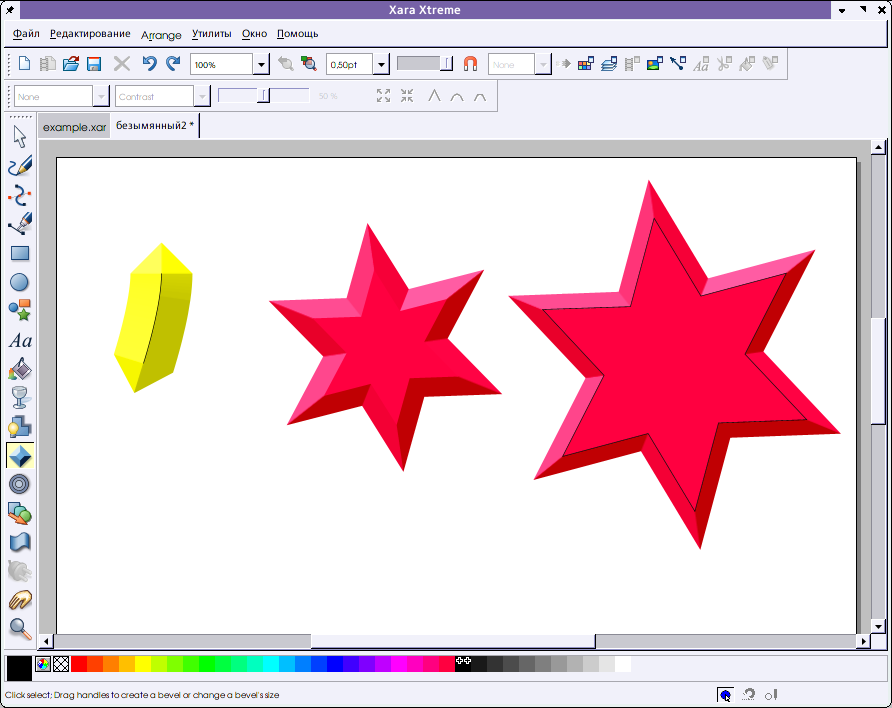The width and height of the screenshot is (892, 708).
Task: Open the Contrast bevel dropdown
Action: point(203,97)
